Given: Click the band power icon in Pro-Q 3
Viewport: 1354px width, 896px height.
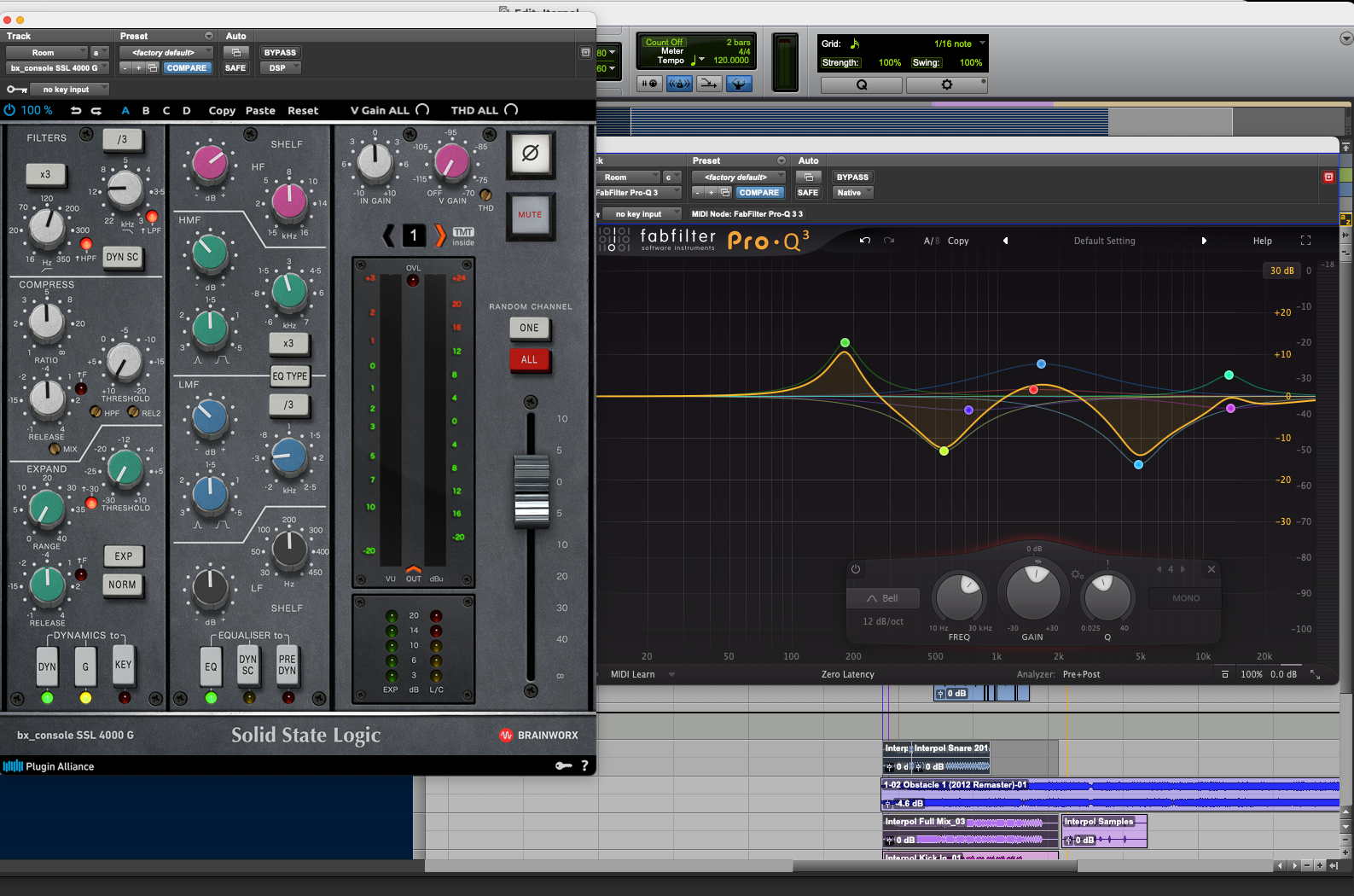Looking at the screenshot, I should [x=856, y=569].
